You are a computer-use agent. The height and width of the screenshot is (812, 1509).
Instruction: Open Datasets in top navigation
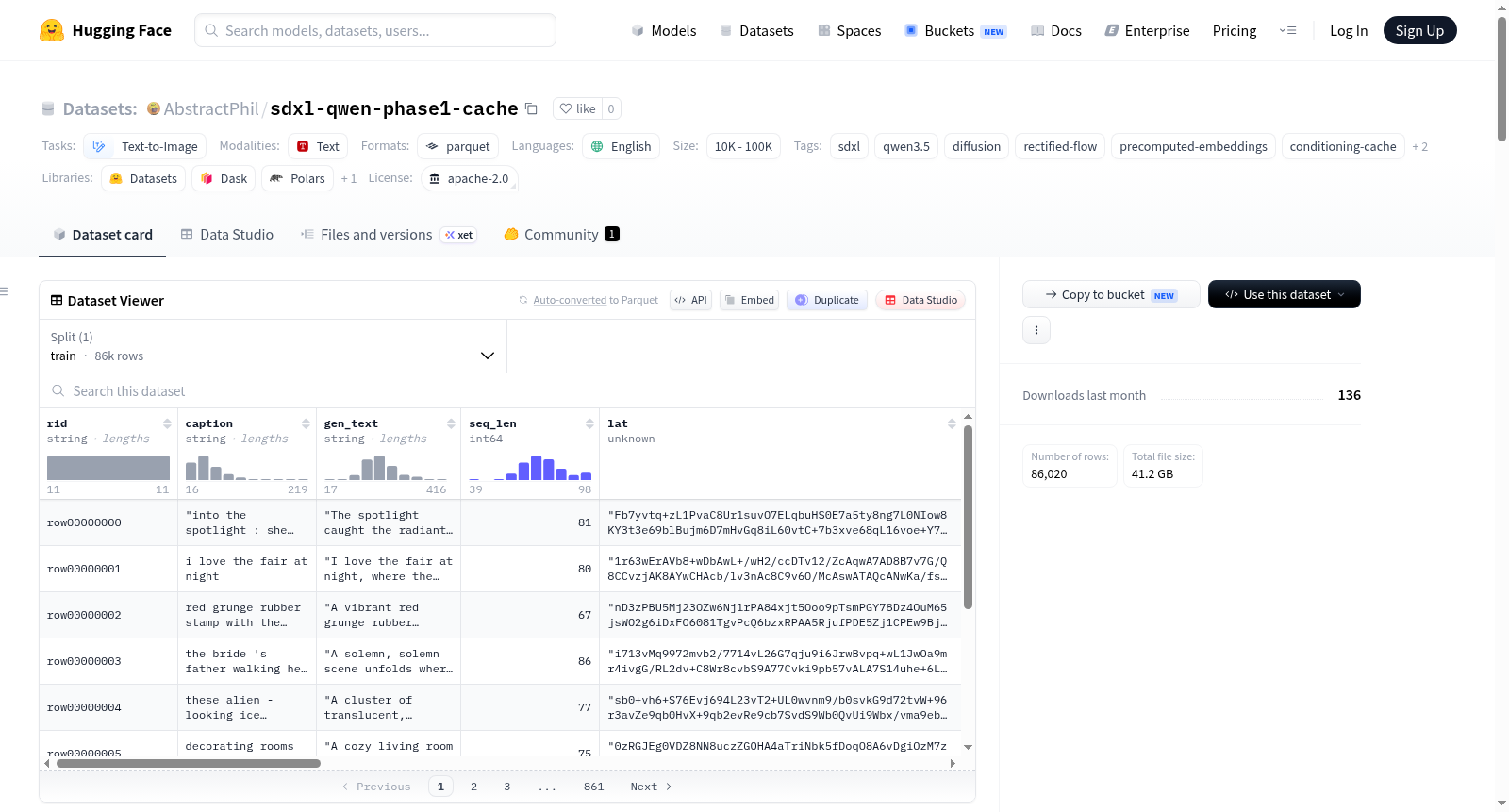[756, 30]
